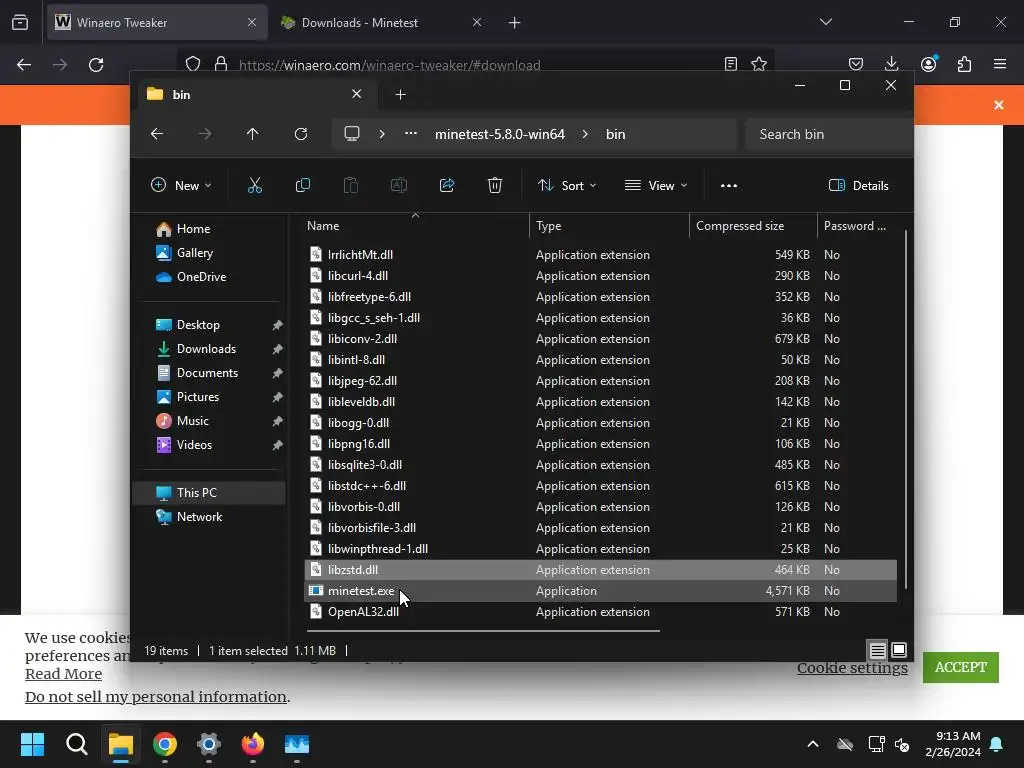The height and width of the screenshot is (768, 1024).
Task: Click the Paste clipboard icon
Action: (351, 185)
